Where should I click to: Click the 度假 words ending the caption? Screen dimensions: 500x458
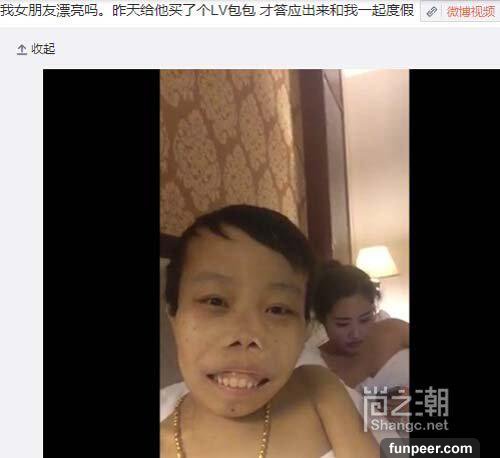(399, 10)
